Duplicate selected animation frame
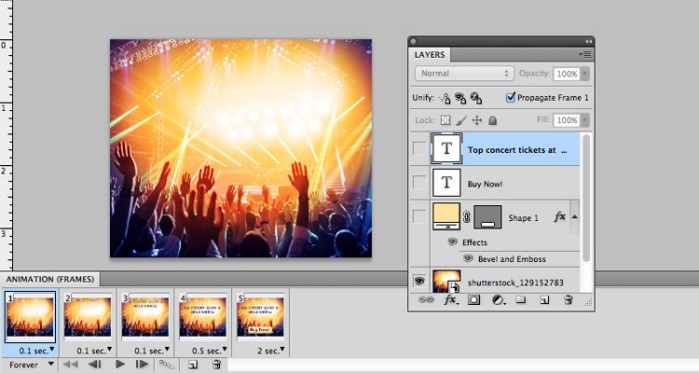The height and width of the screenshot is (373, 699). [193, 365]
